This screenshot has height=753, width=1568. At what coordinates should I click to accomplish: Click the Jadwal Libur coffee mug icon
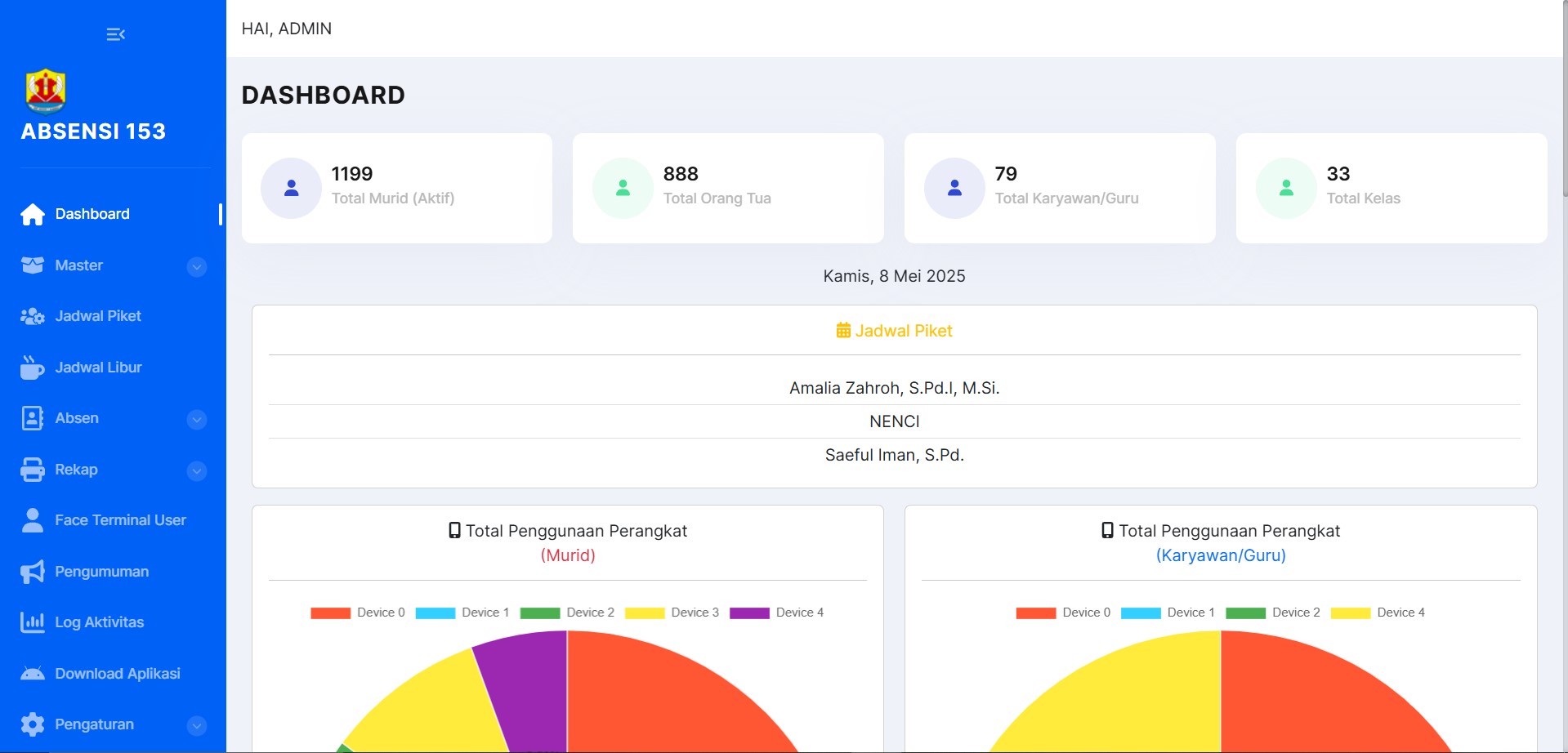click(33, 368)
